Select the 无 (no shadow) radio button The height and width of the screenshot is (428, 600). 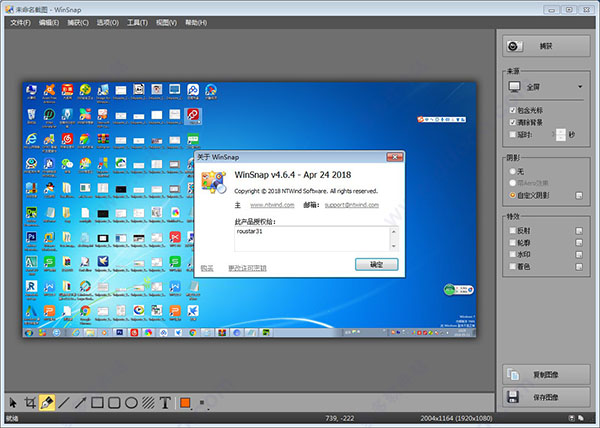[513, 171]
